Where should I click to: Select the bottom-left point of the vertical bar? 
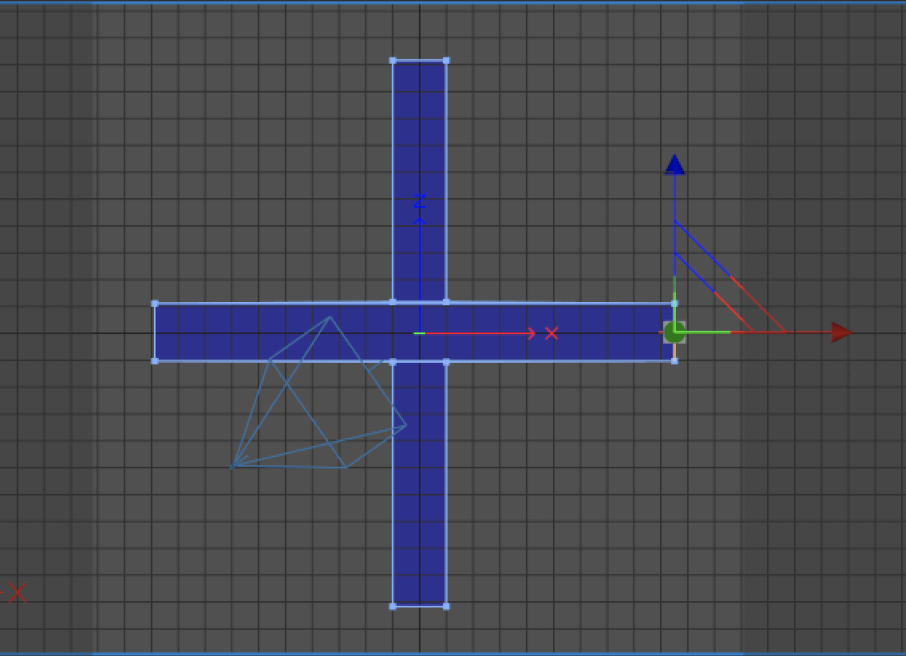393,606
